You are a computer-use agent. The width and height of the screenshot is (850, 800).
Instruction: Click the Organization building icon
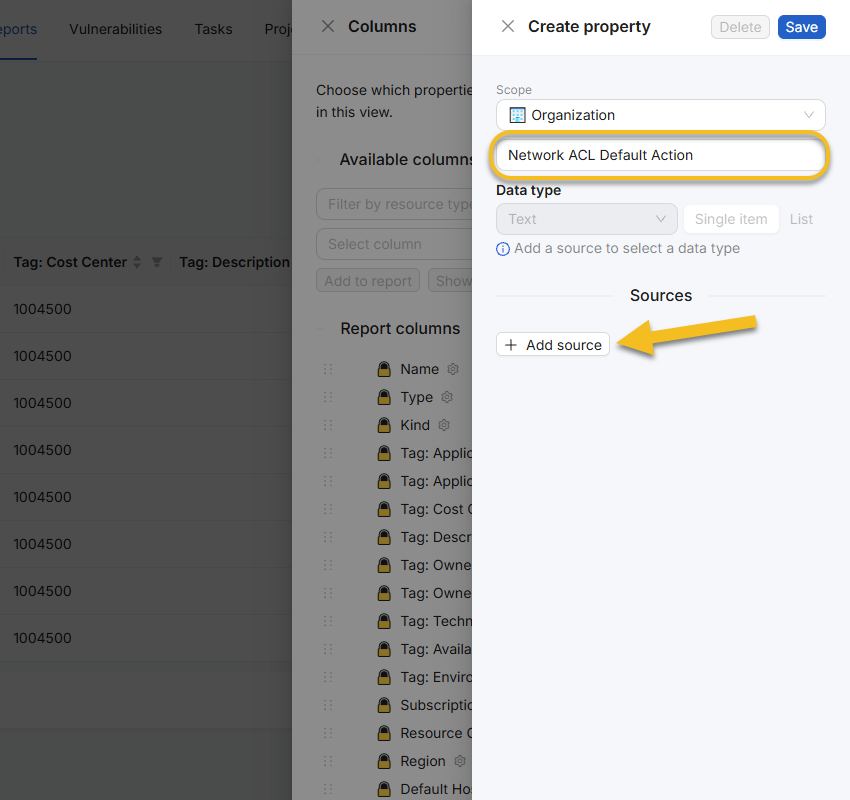(517, 115)
